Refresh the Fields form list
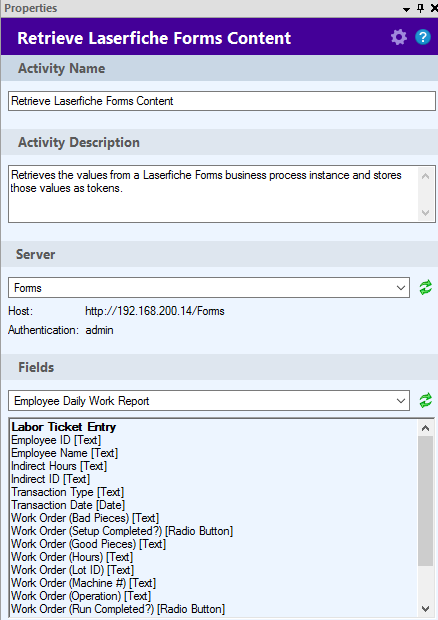 (x=426, y=401)
